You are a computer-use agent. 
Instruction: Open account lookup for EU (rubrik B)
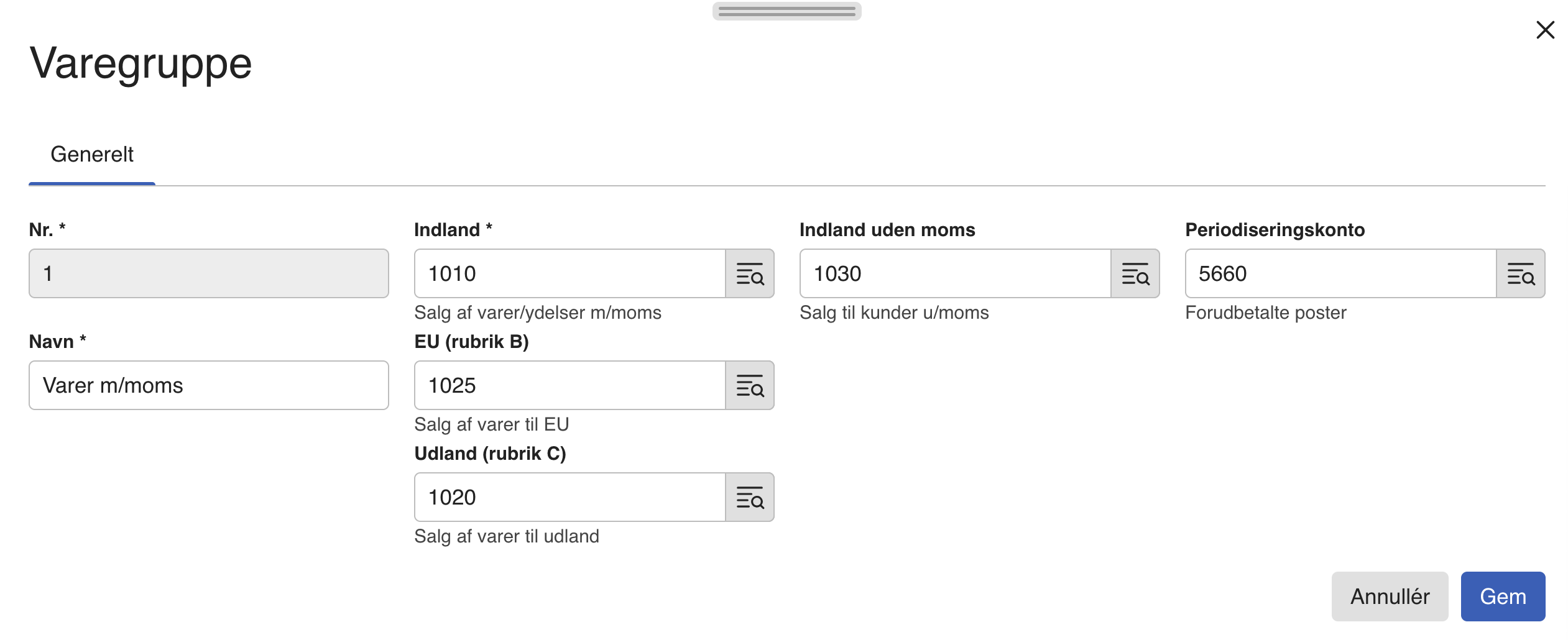click(x=750, y=385)
